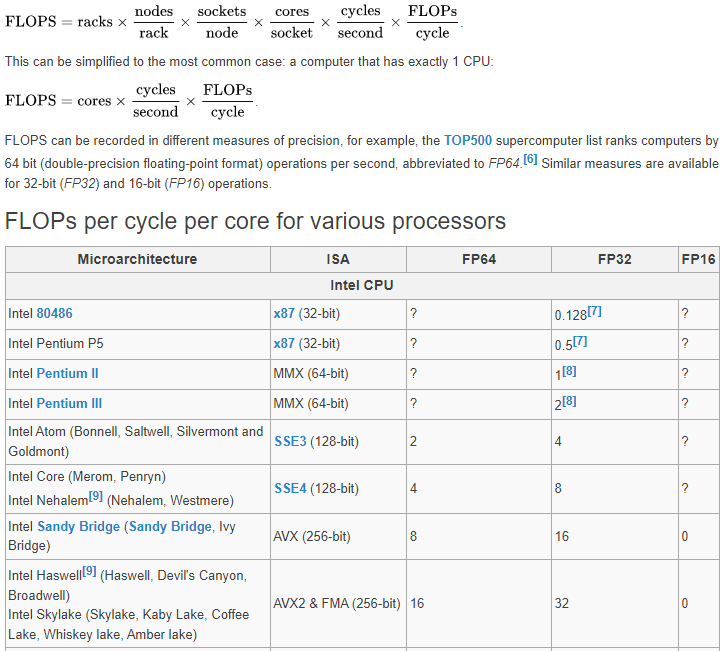Select the Intel CPU section header row
Viewport: 724px width, 651px height.
[x=362, y=286]
